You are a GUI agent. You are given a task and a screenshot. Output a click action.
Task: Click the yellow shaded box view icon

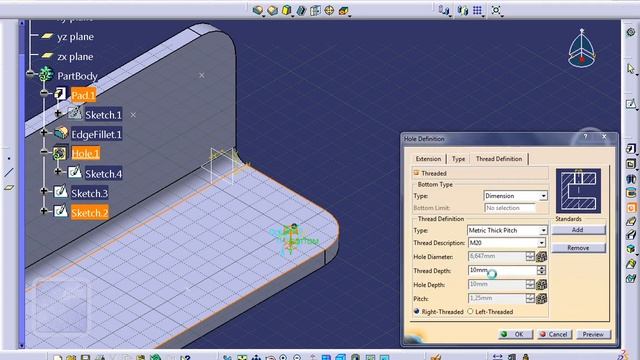(x=287, y=10)
